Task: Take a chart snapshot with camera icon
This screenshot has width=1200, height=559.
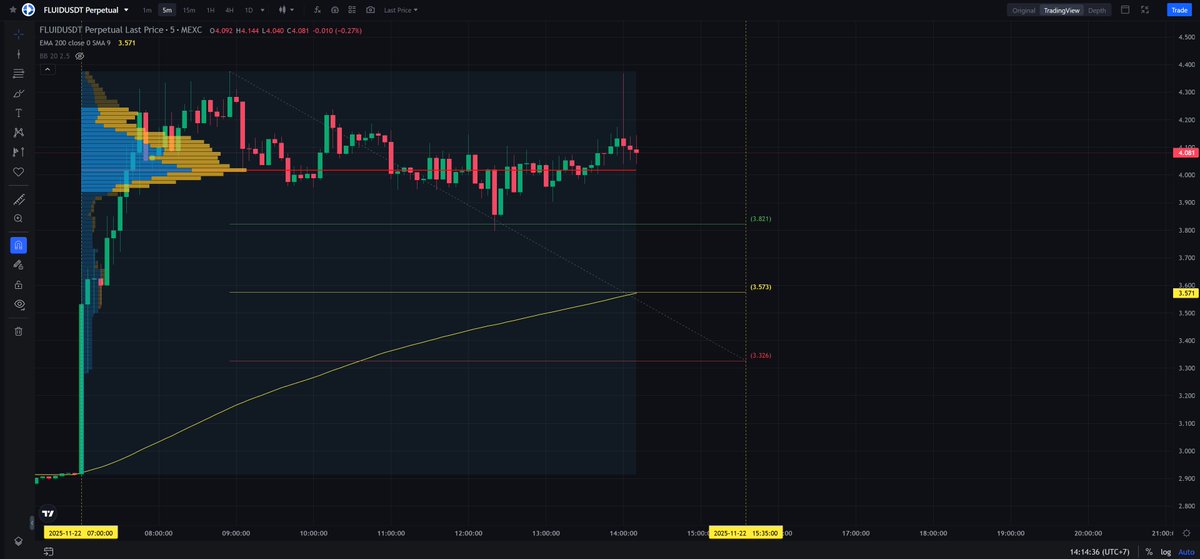Action: click(370, 10)
